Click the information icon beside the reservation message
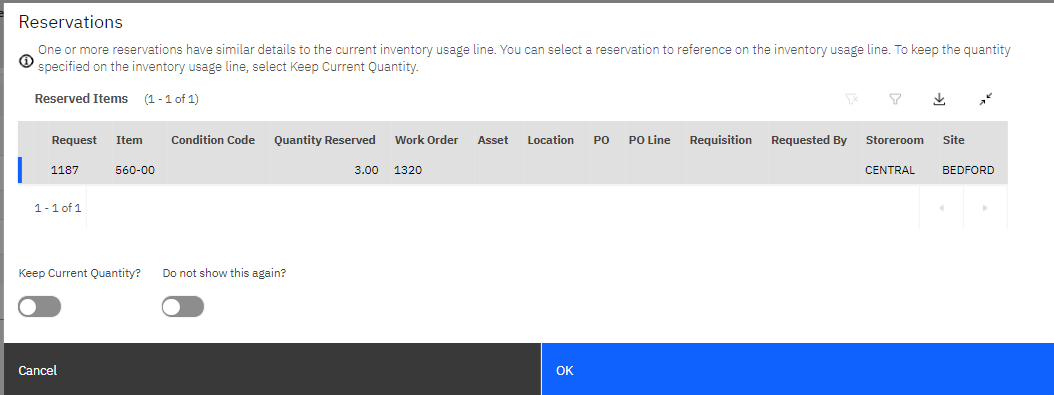This screenshot has width=1054, height=395. pyautogui.click(x=26, y=61)
